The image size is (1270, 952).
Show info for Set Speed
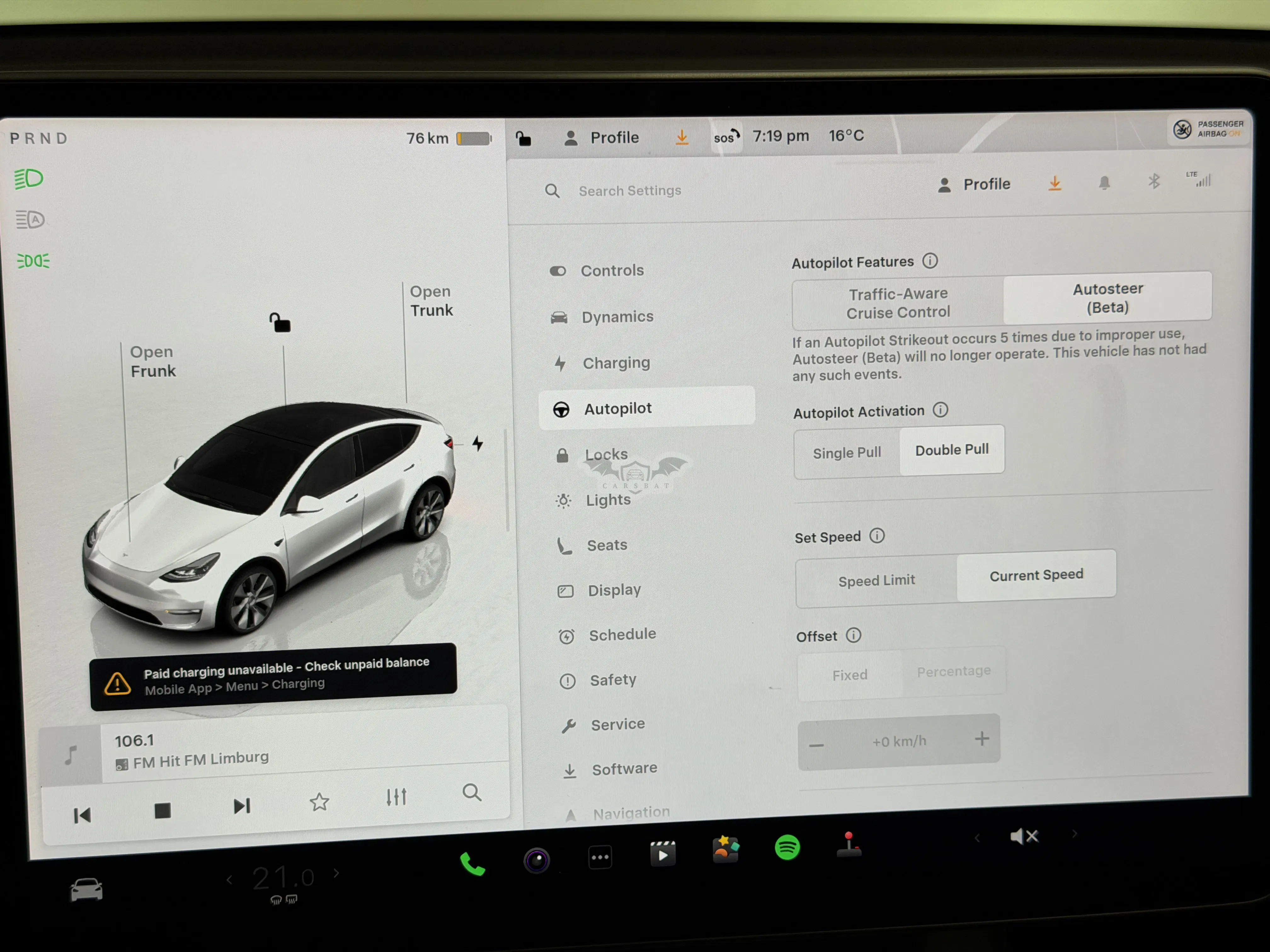click(x=877, y=535)
